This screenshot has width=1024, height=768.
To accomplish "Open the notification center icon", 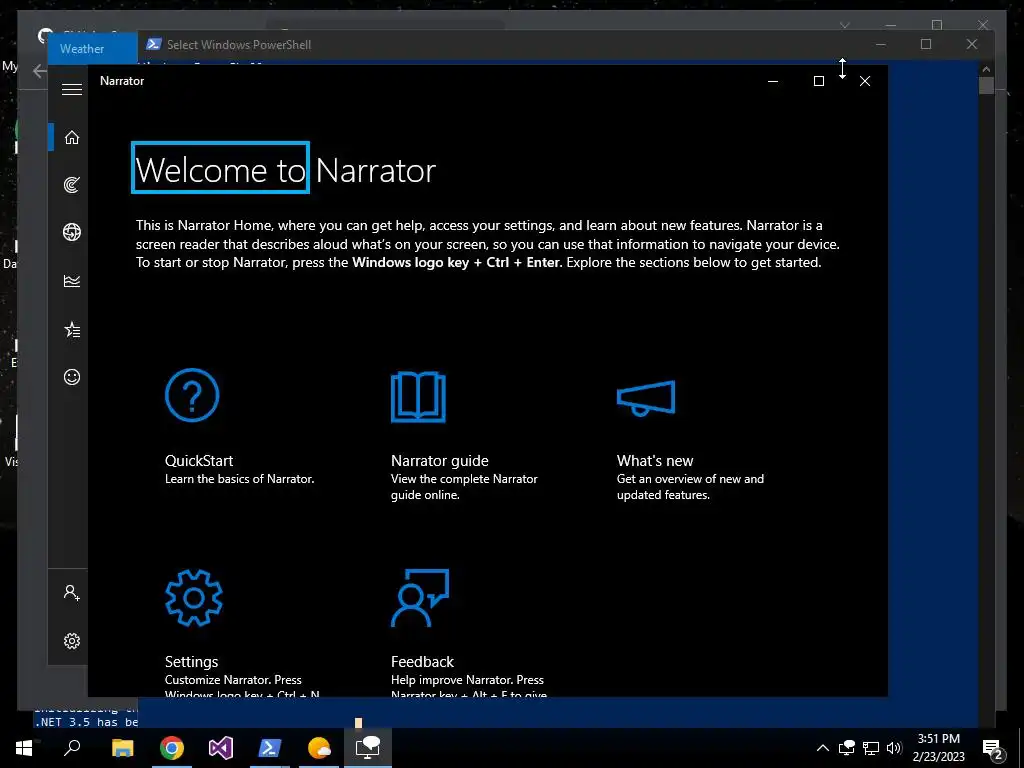I will 993,748.
